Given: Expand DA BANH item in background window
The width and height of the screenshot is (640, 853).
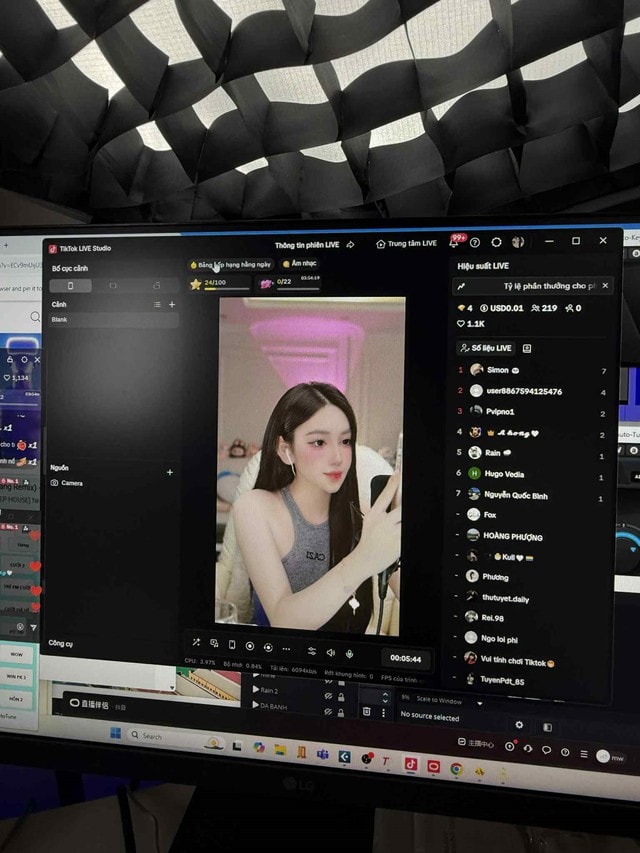Looking at the screenshot, I should (x=256, y=705).
